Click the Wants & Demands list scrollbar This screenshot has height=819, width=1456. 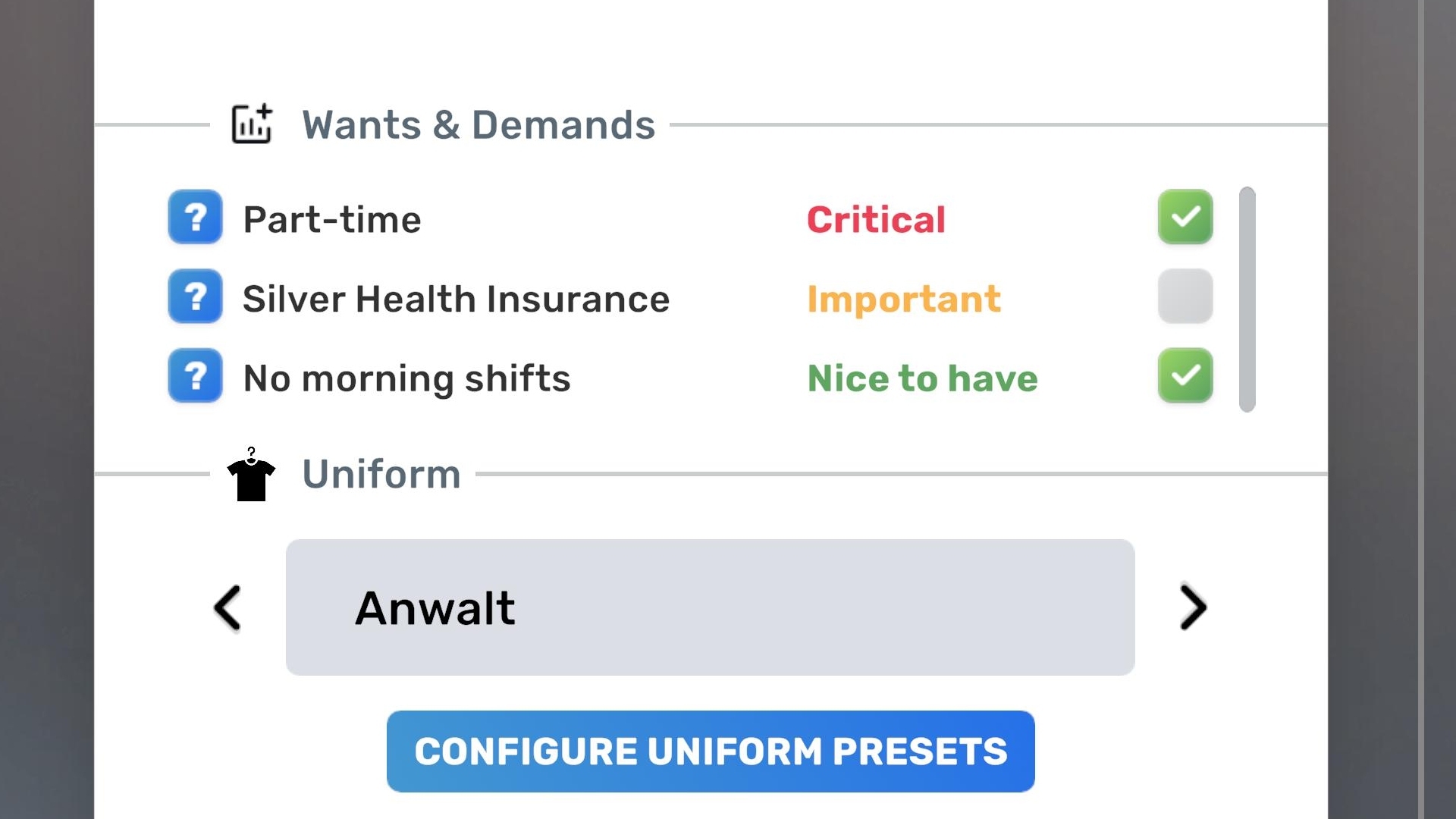[x=1247, y=300]
